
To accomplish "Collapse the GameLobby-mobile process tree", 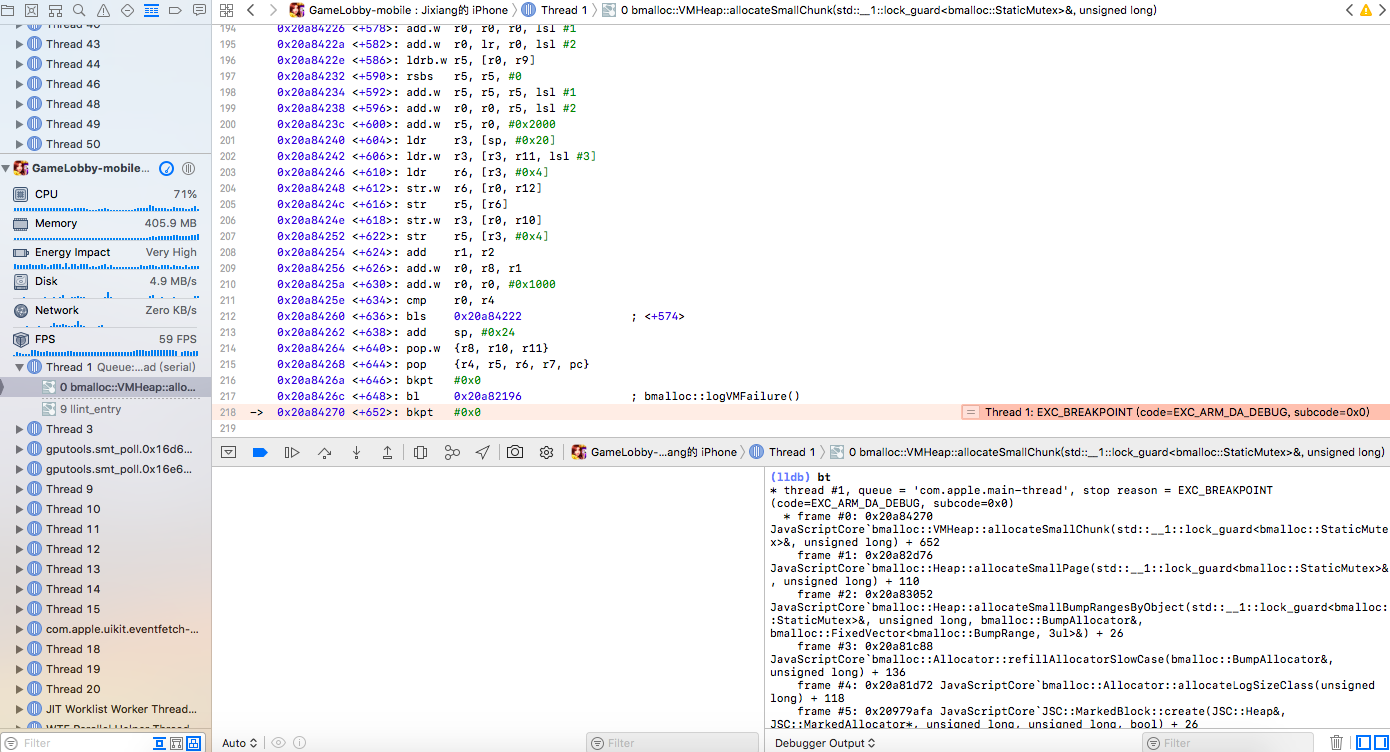I will pyautogui.click(x=6, y=168).
